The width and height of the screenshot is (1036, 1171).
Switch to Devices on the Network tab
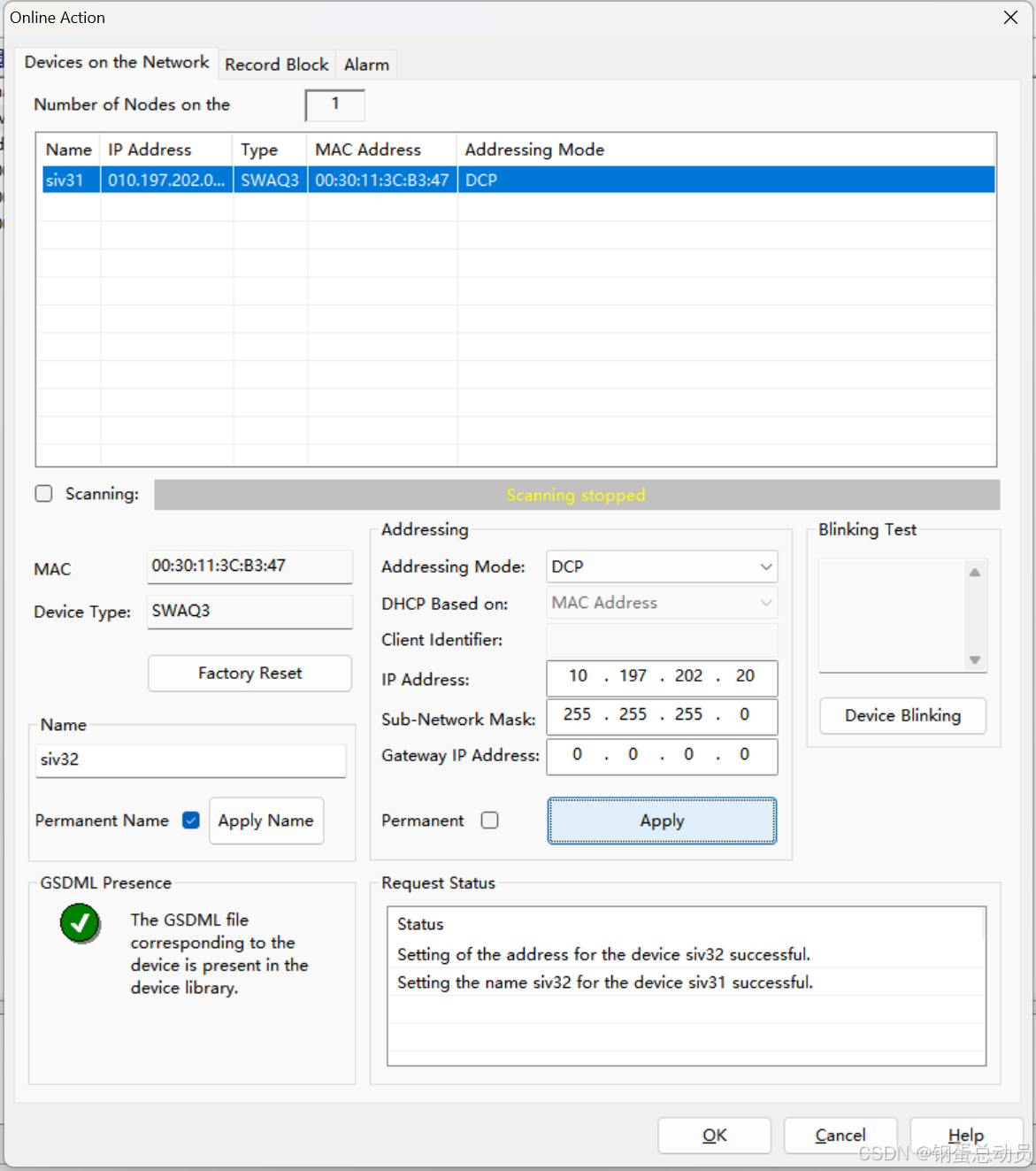(117, 62)
